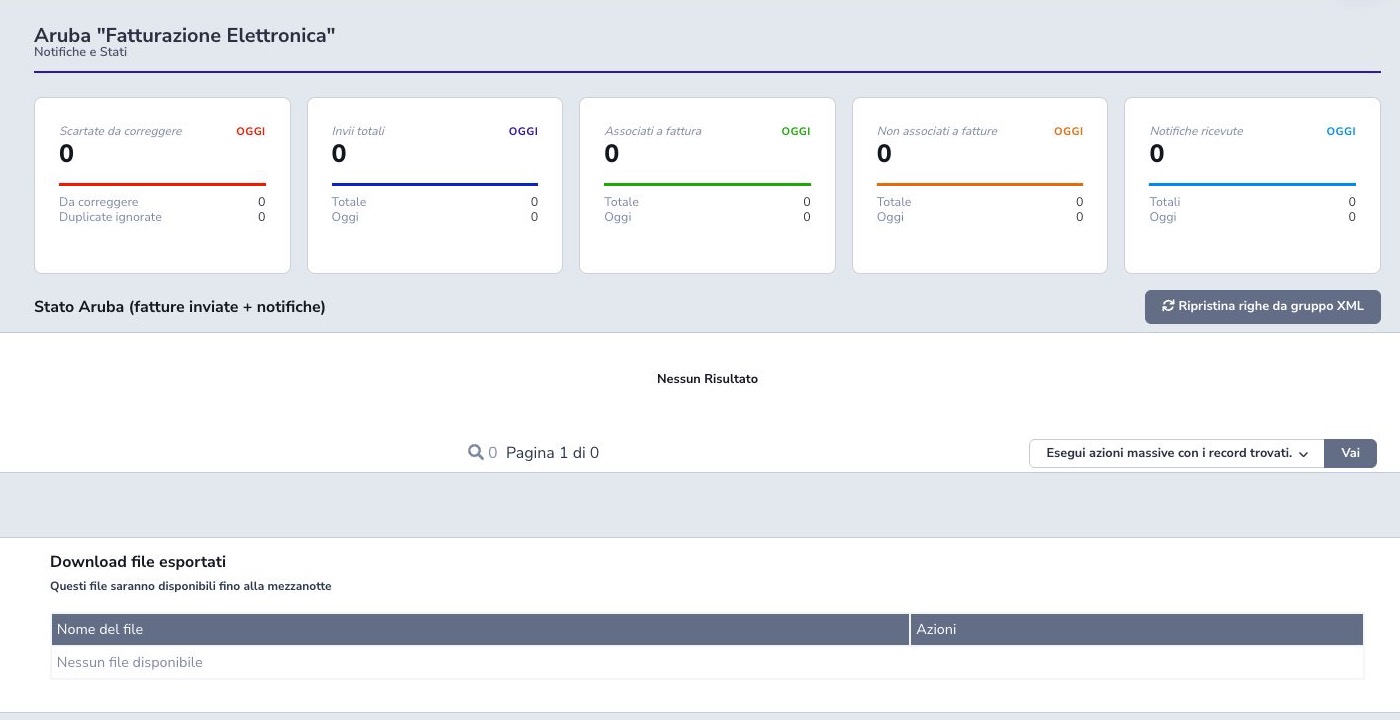Click Stato Aruba (fatture inviate + notifiche) heading
1400x720 pixels.
(x=180, y=307)
